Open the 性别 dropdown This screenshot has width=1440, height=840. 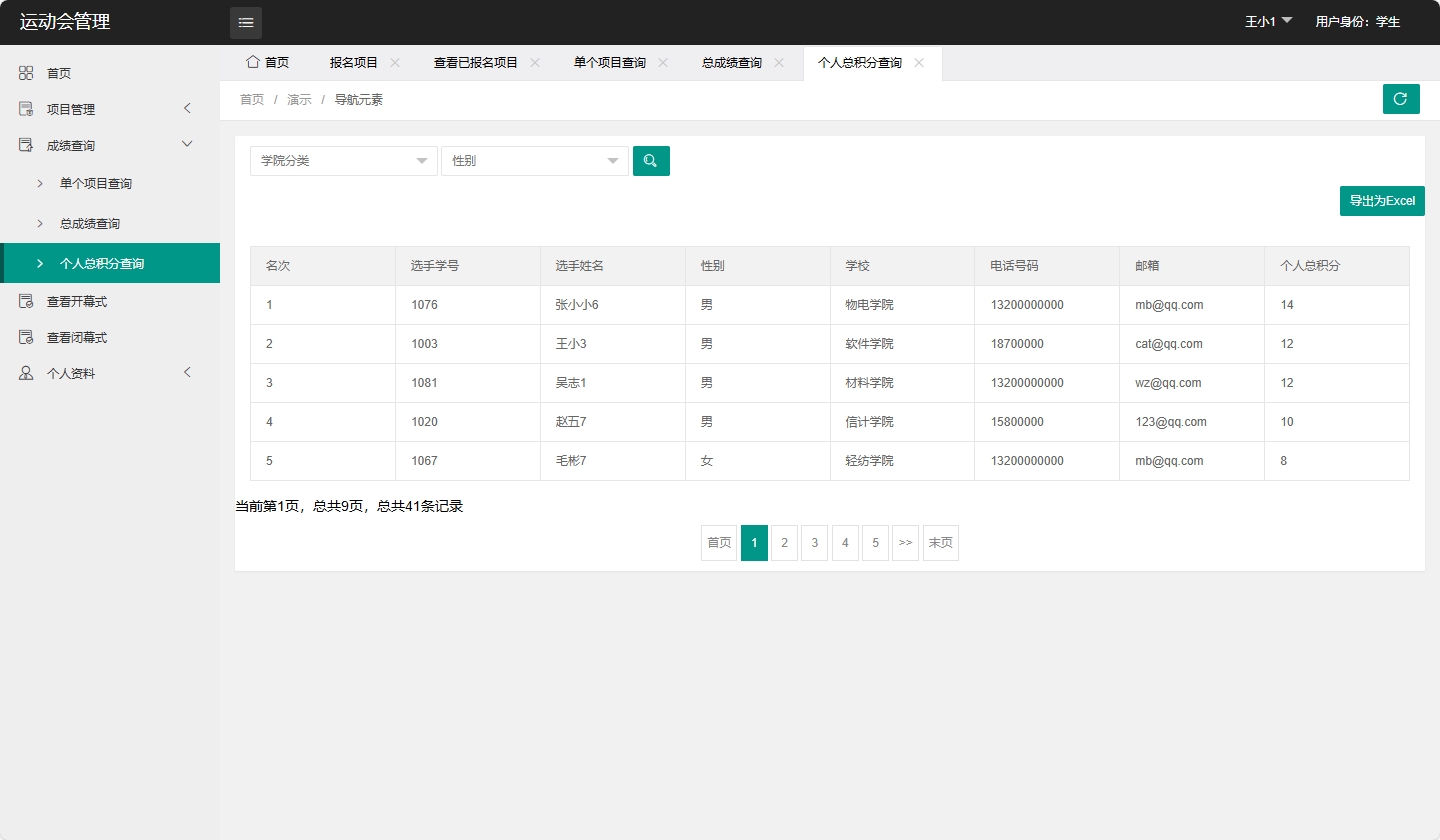[534, 160]
